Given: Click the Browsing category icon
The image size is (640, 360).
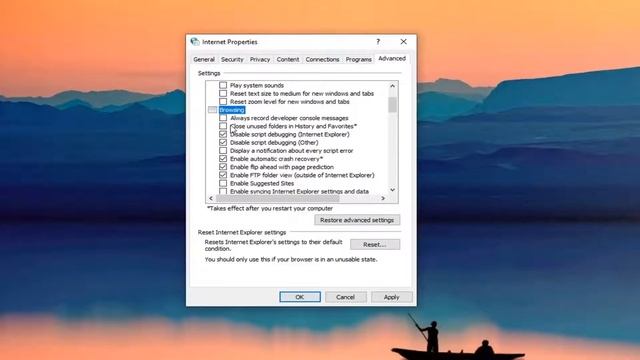Looking at the screenshot, I should (x=212, y=110).
